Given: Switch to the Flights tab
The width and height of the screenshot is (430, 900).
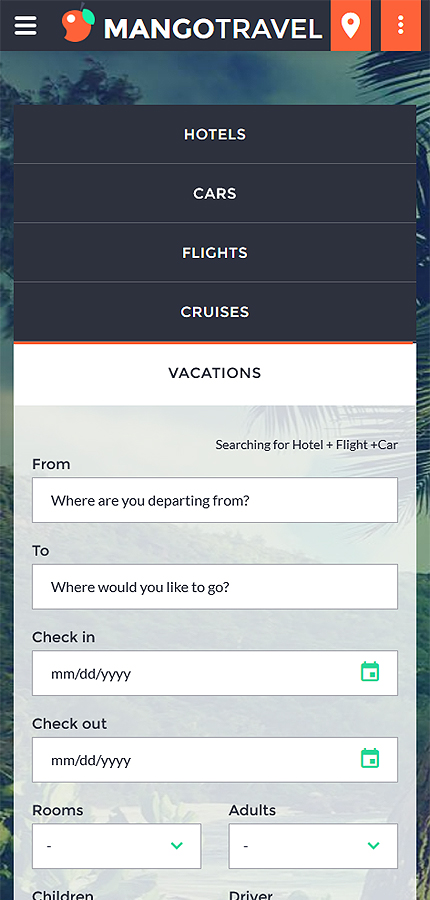Looking at the screenshot, I should (x=215, y=253).
